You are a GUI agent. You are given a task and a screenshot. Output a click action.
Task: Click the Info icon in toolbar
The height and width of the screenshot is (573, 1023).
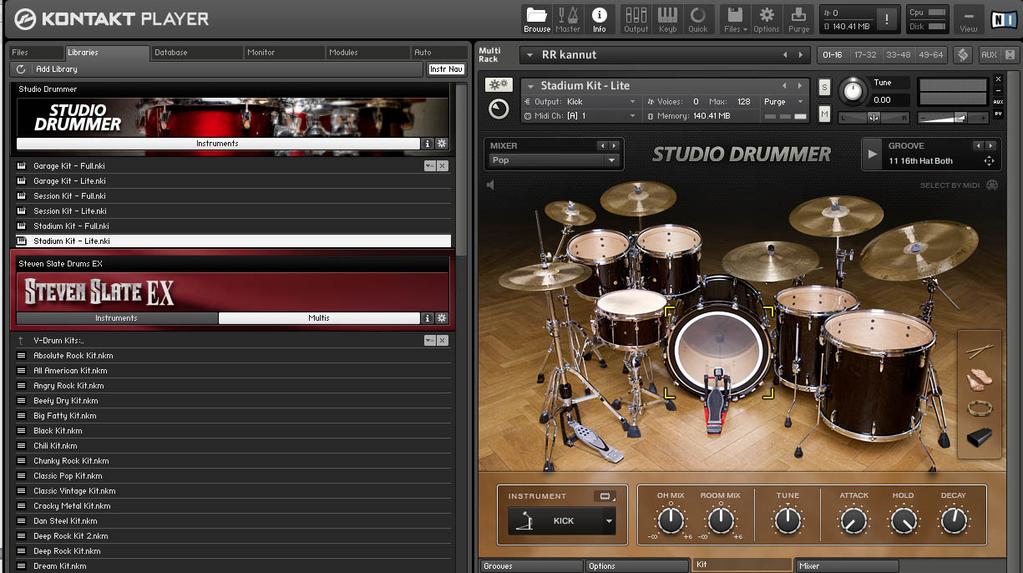click(599, 19)
